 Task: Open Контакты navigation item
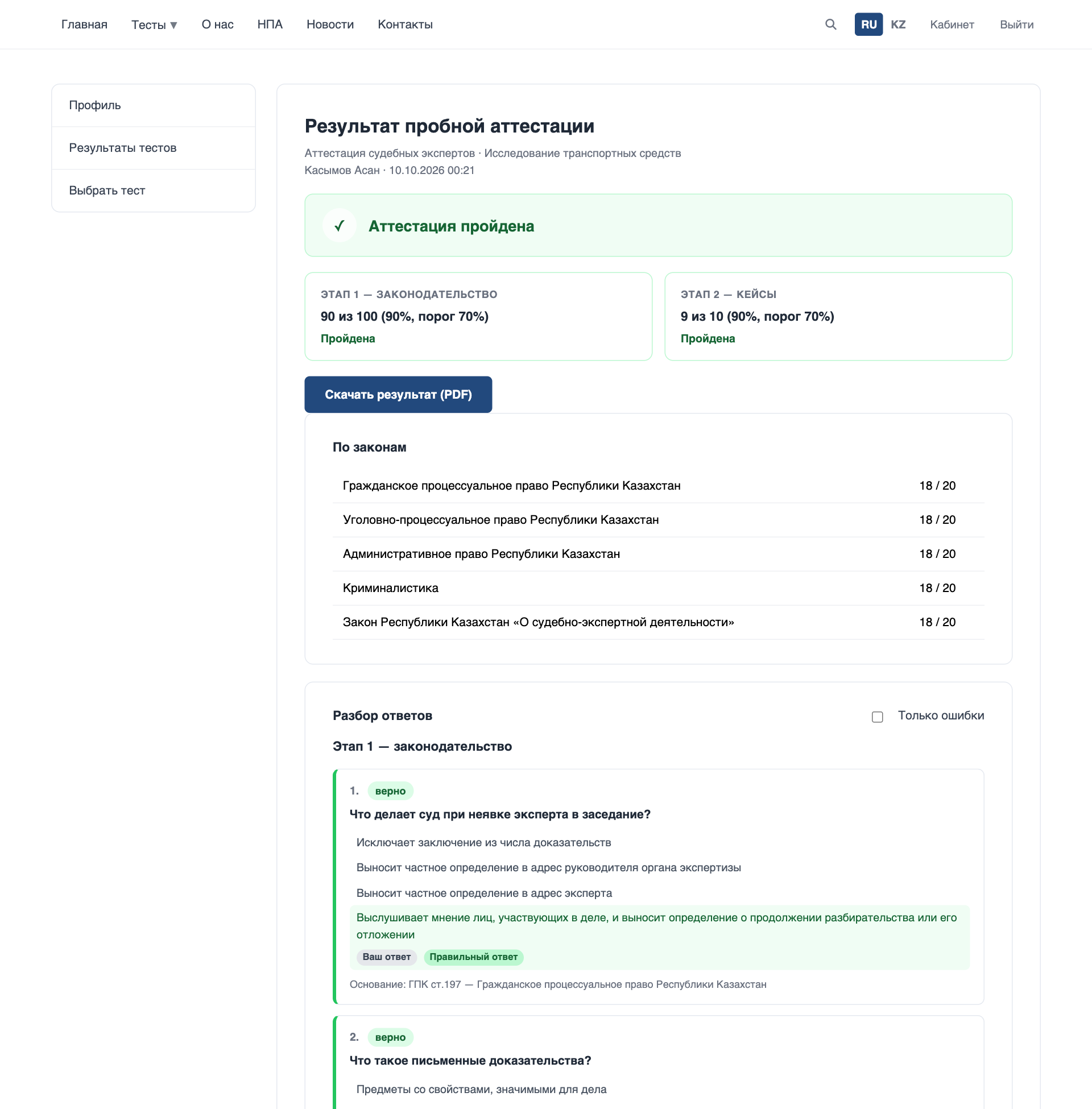(405, 24)
